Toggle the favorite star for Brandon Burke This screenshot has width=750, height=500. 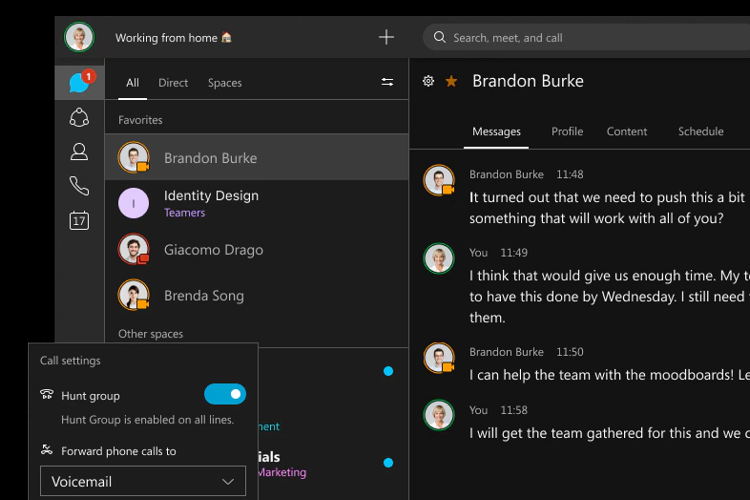point(451,81)
